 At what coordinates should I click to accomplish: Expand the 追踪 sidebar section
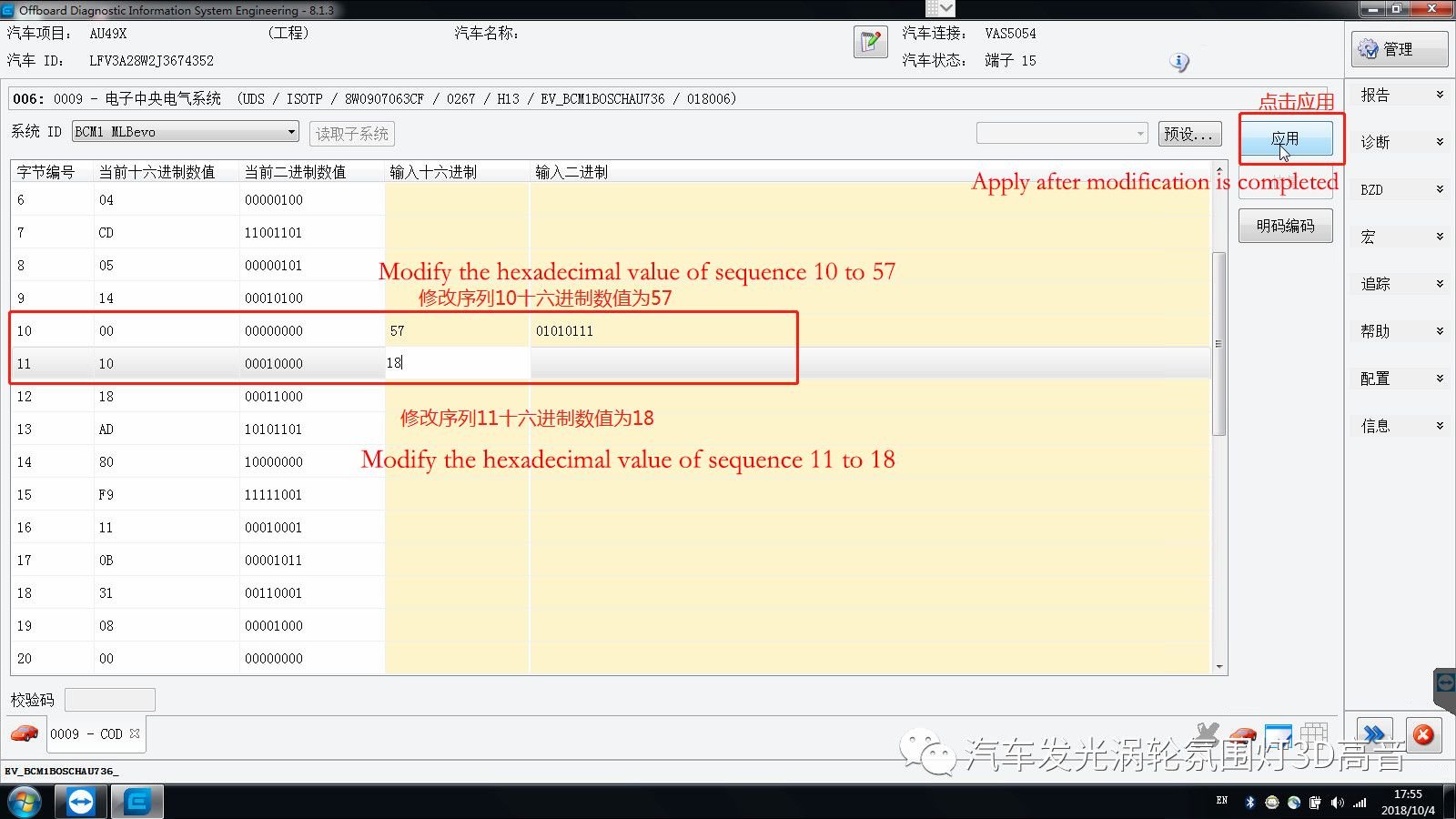click(1400, 284)
